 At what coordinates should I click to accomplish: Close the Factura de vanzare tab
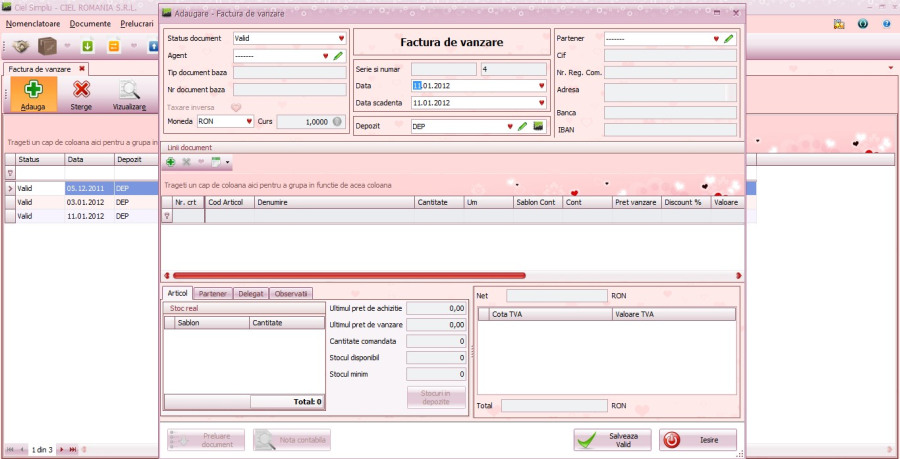[82, 68]
